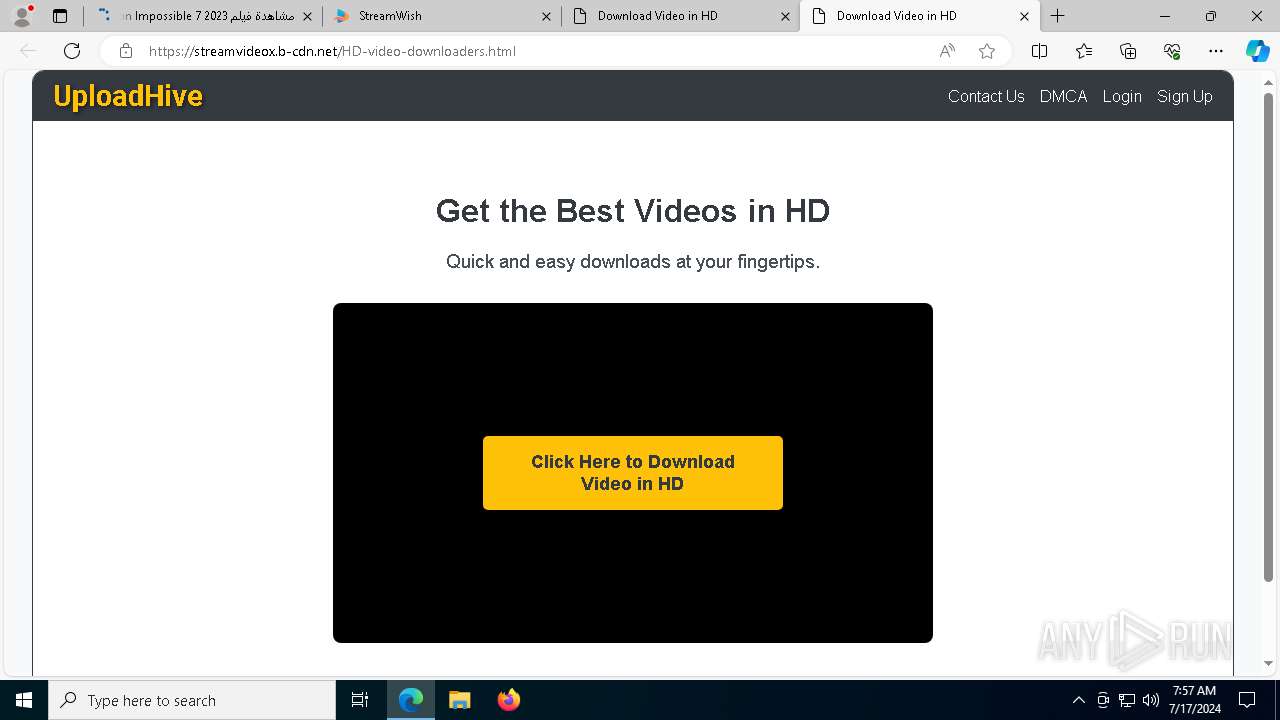Go to UploadHive home logo
The image size is (1280, 720).
pos(128,96)
